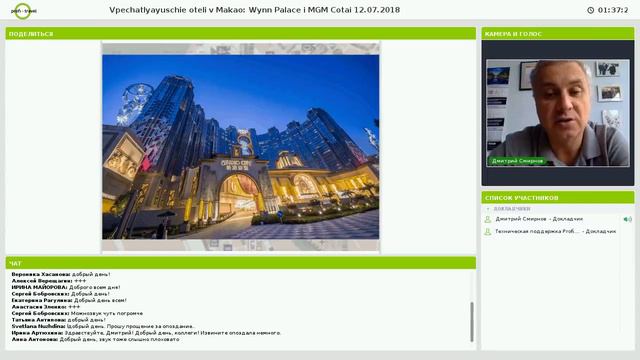
Task: Select the ПОДЕЛИТЬСЯ panel header
Action: [241, 33]
